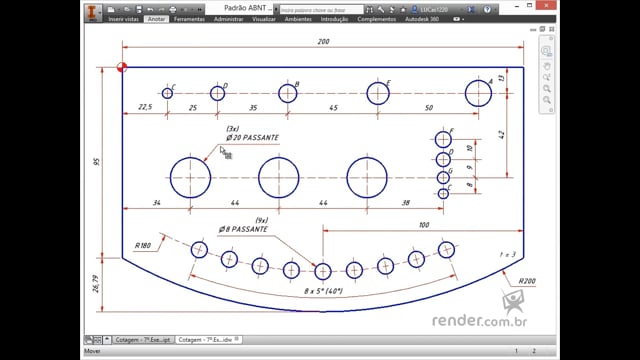640x360 pixels.
Task: Click the Exchange apps X icon
Action: [471, 9]
